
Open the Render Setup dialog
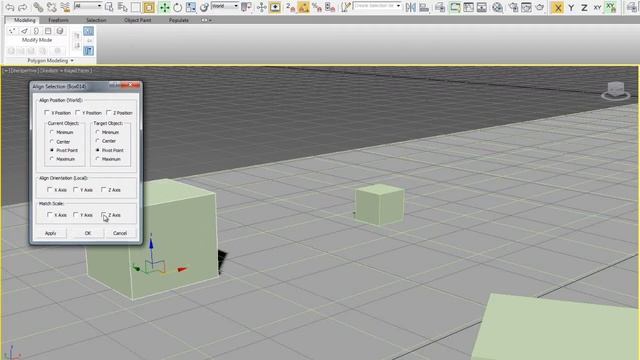pyautogui.click(x=514, y=7)
